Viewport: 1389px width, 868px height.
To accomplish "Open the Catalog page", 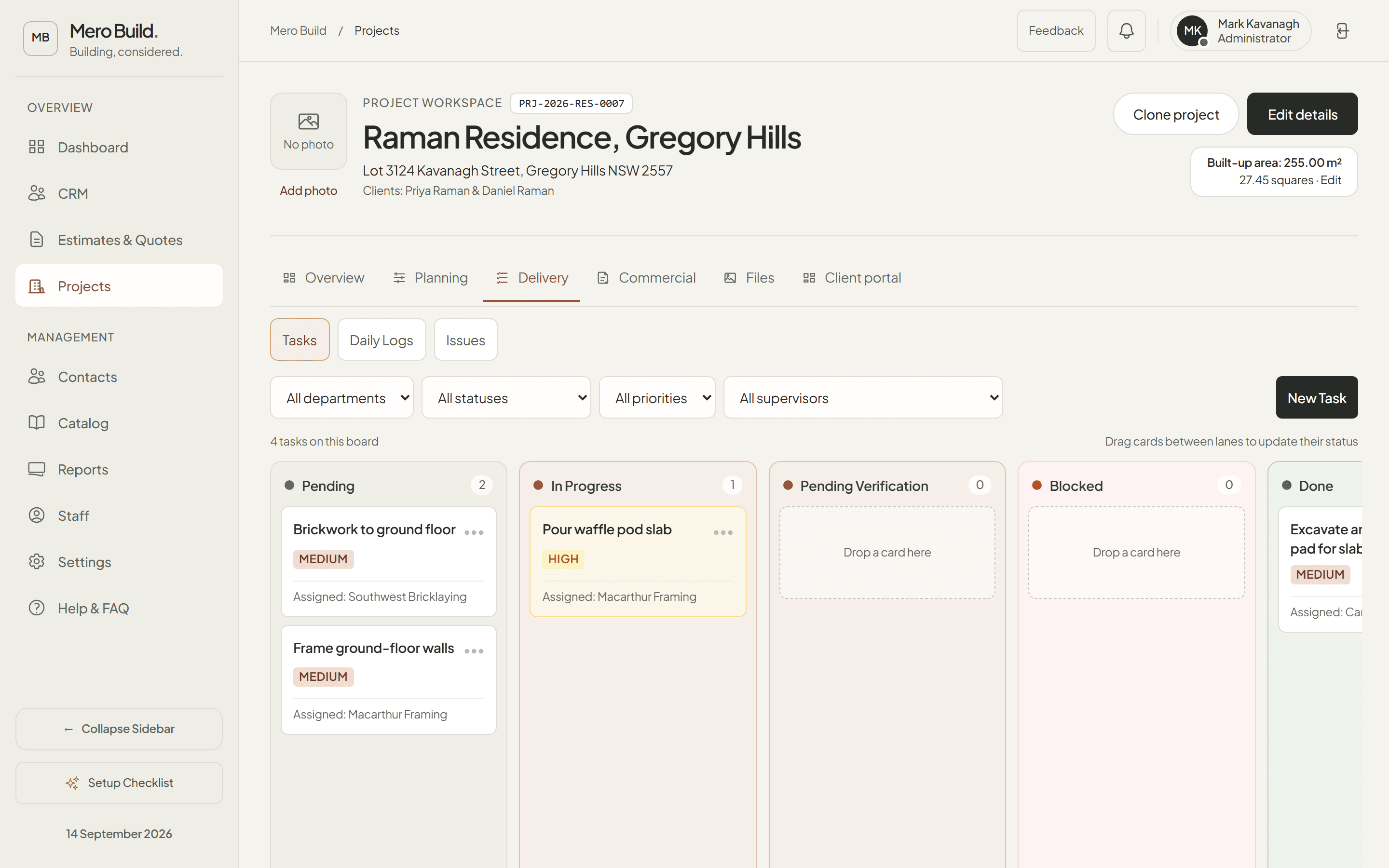I will (119, 423).
